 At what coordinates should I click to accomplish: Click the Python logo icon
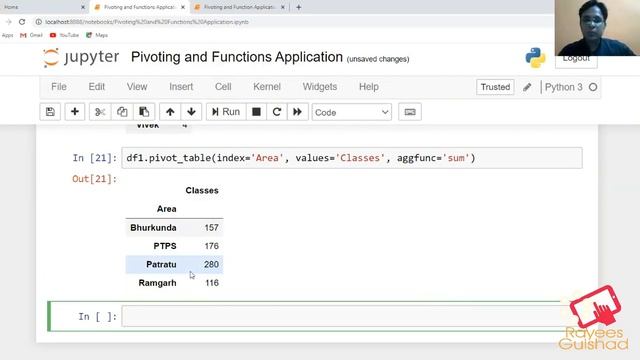535,58
